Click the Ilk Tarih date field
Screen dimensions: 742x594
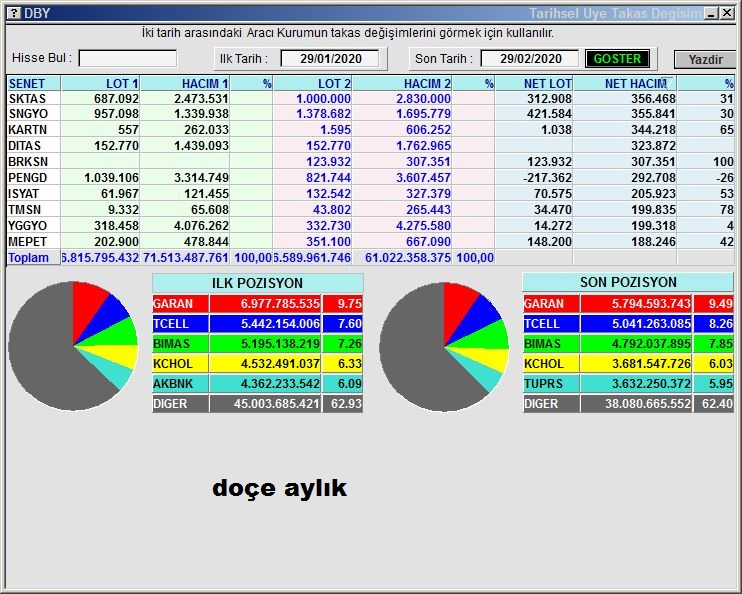tap(330, 59)
